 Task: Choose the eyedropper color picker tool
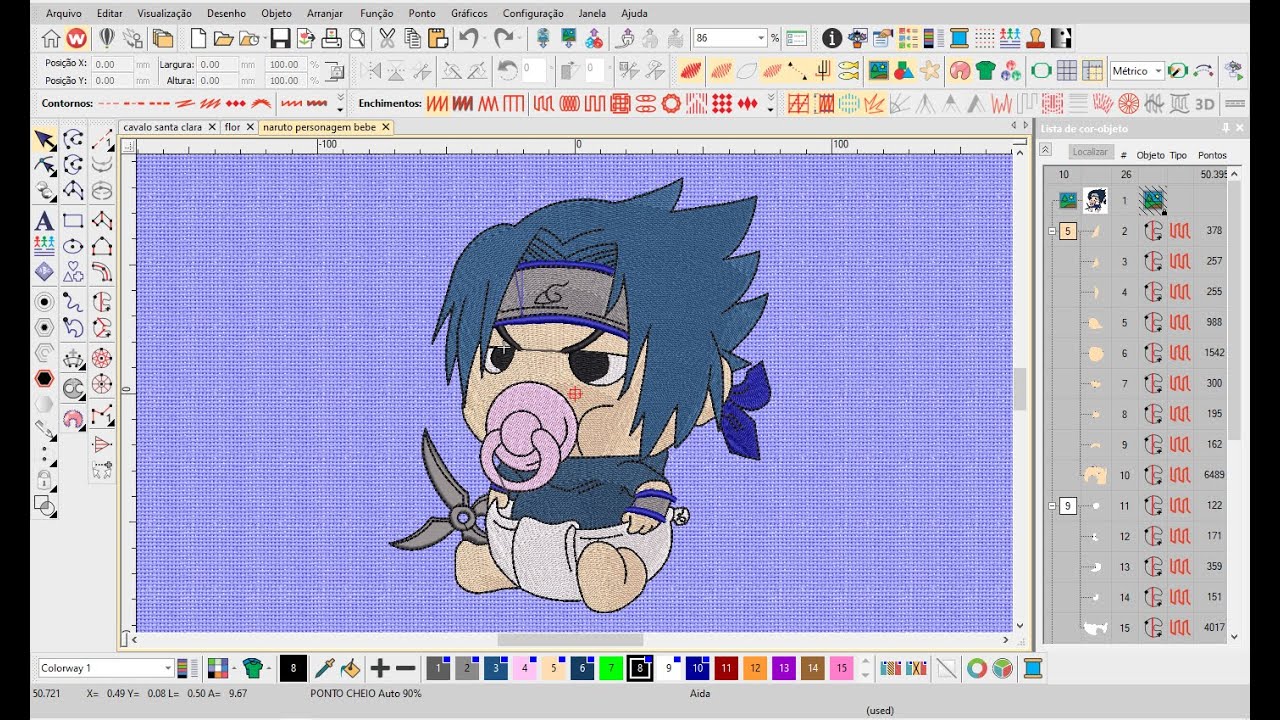(324, 668)
